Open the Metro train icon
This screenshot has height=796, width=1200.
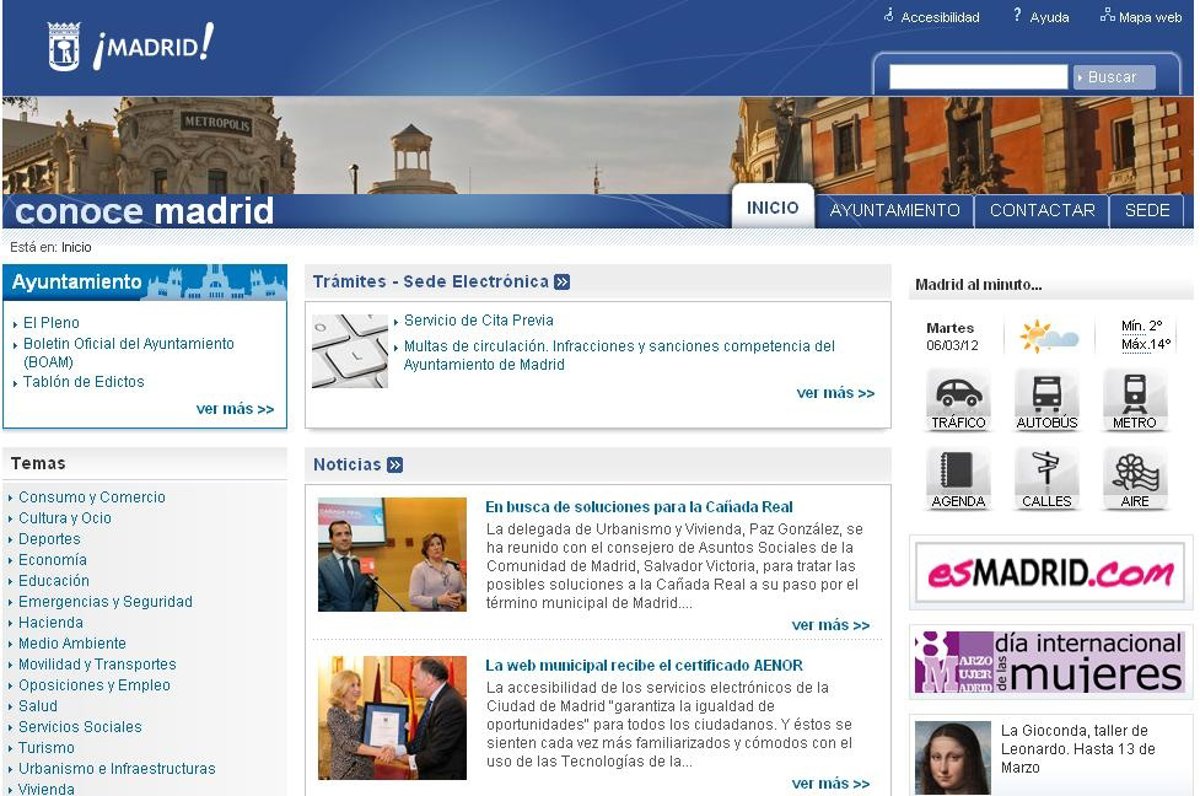coord(1134,393)
